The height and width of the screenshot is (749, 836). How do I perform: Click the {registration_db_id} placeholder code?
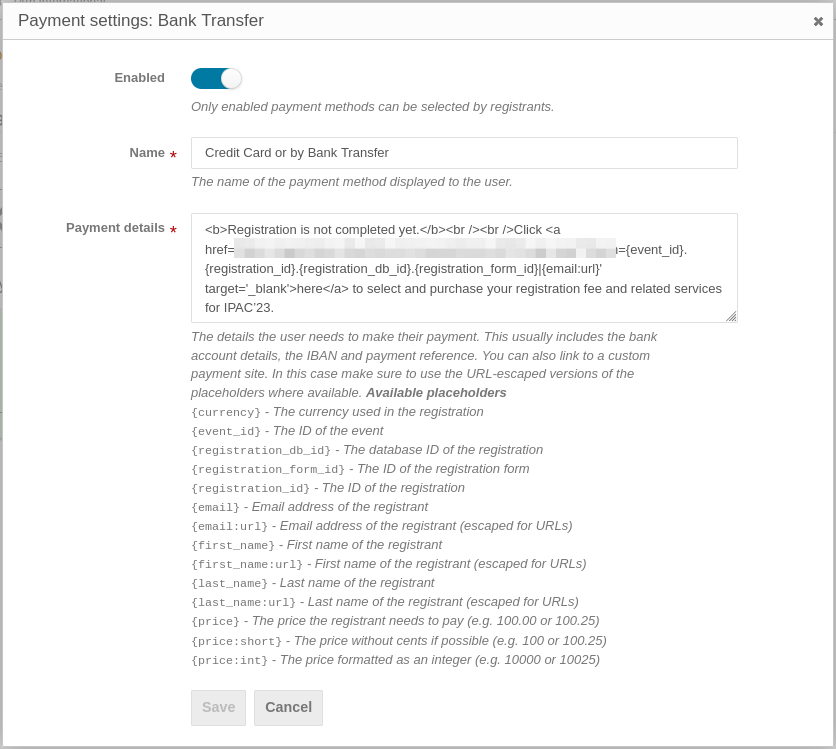click(x=261, y=450)
